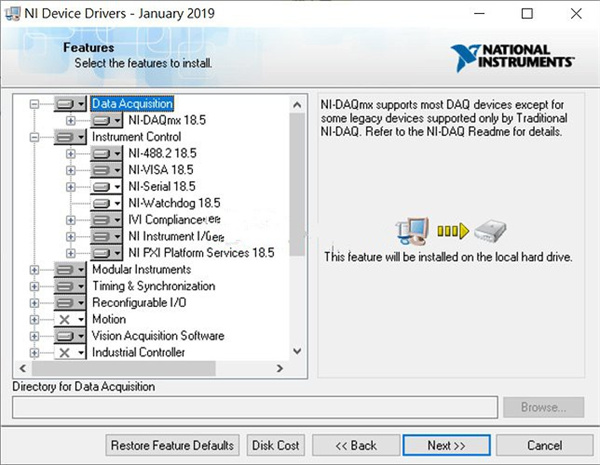The height and width of the screenshot is (465, 600).
Task: Select the Data Acquisition feature
Action: [132, 104]
